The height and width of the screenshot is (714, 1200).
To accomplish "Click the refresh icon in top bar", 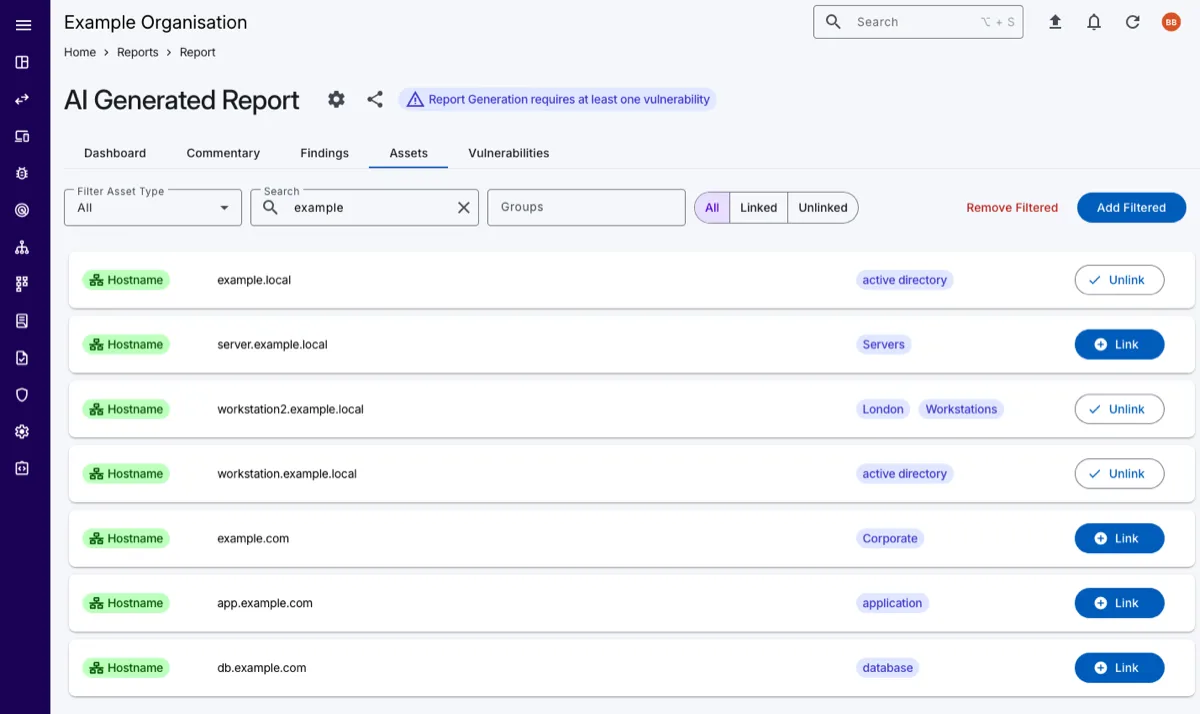I will point(1133,22).
